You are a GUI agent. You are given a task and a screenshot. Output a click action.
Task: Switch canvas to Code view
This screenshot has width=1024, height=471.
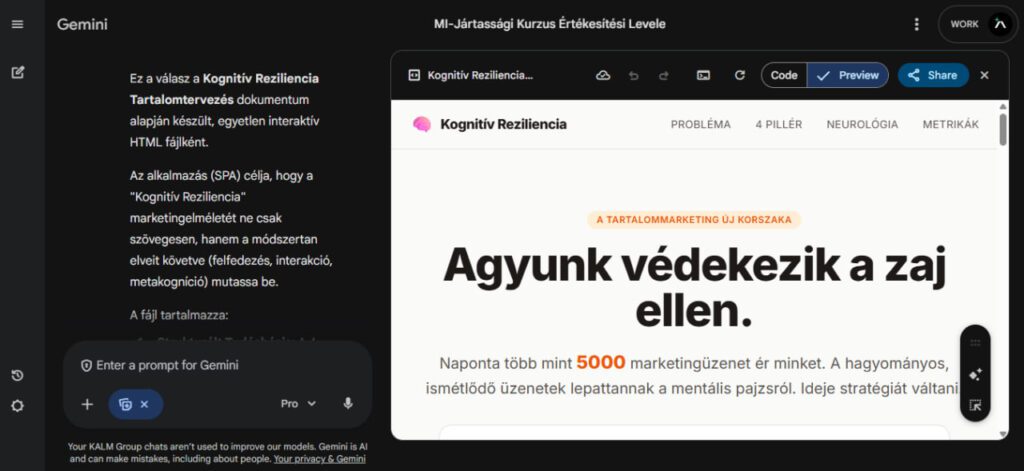coord(784,75)
